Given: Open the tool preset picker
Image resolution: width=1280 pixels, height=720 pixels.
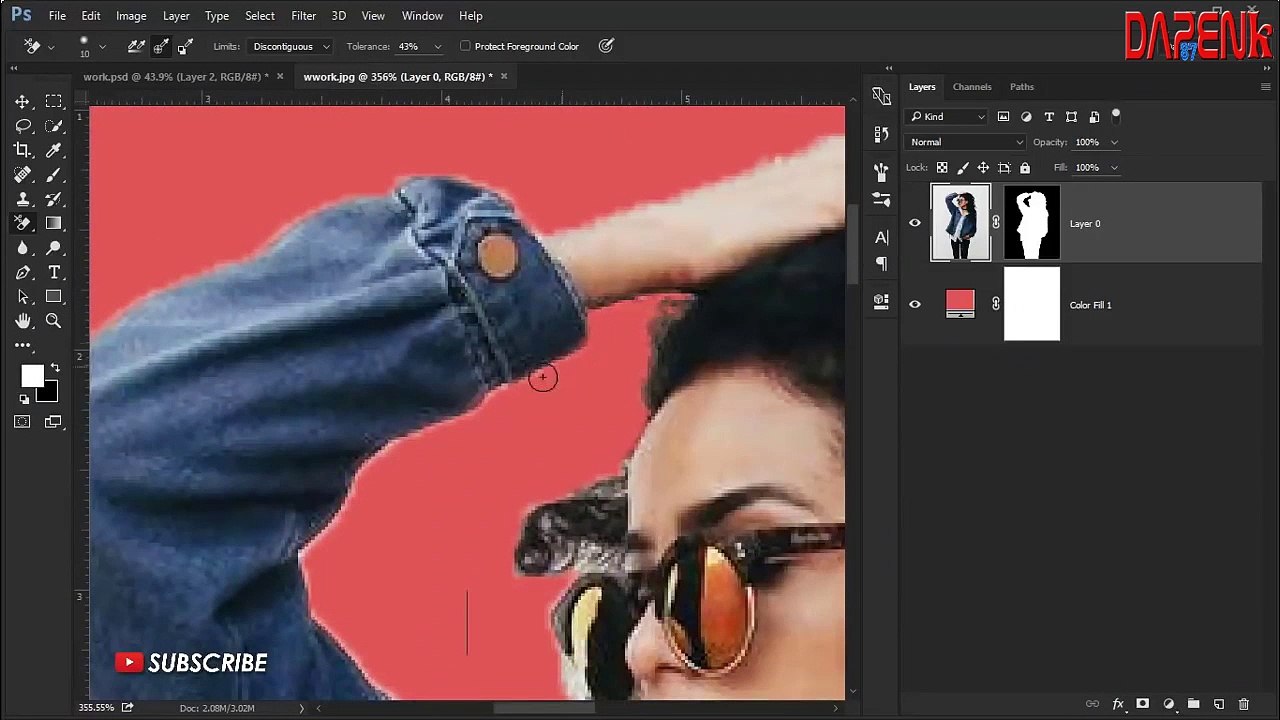Looking at the screenshot, I should (x=38, y=46).
